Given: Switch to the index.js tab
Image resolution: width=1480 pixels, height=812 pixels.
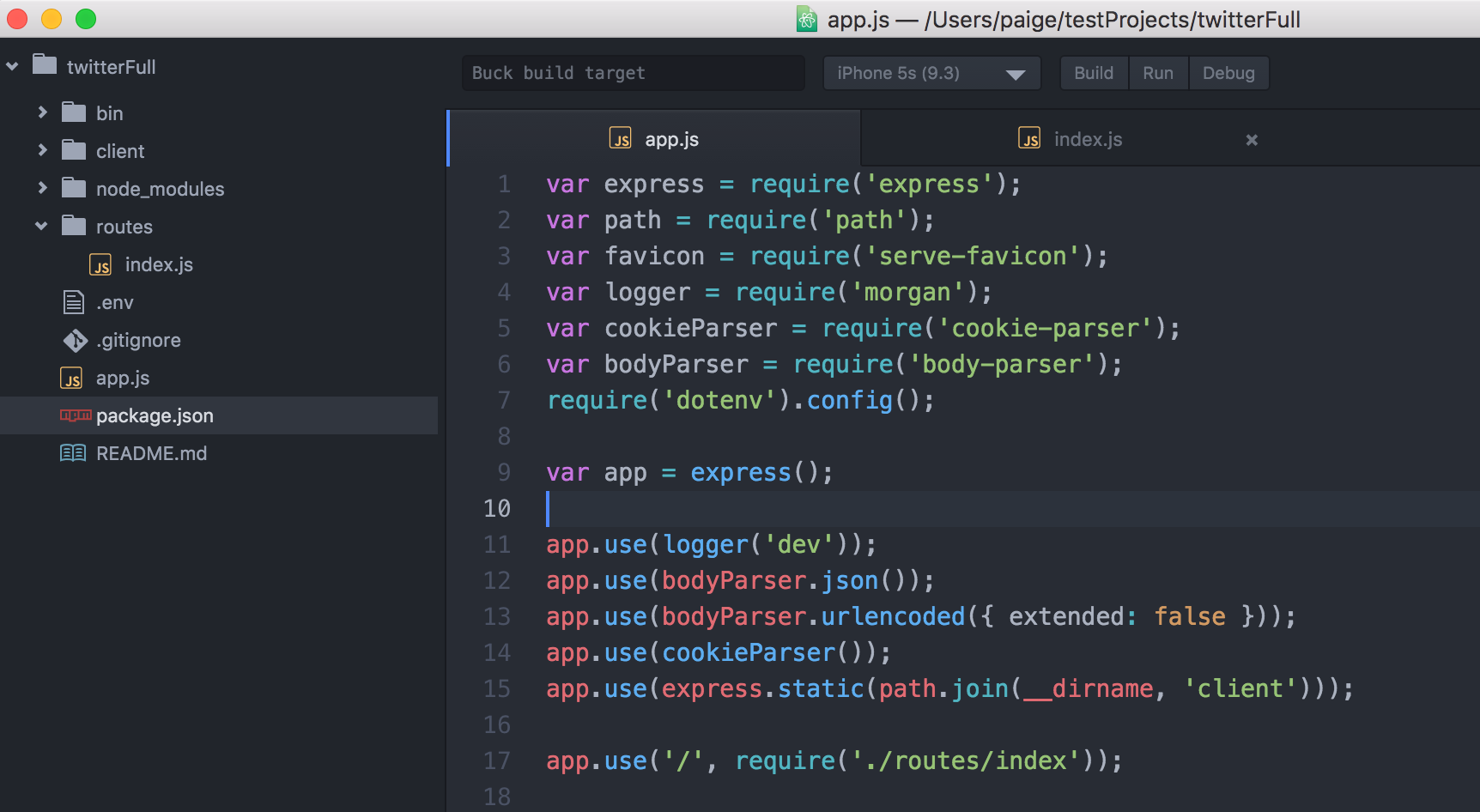Looking at the screenshot, I should tap(1088, 138).
